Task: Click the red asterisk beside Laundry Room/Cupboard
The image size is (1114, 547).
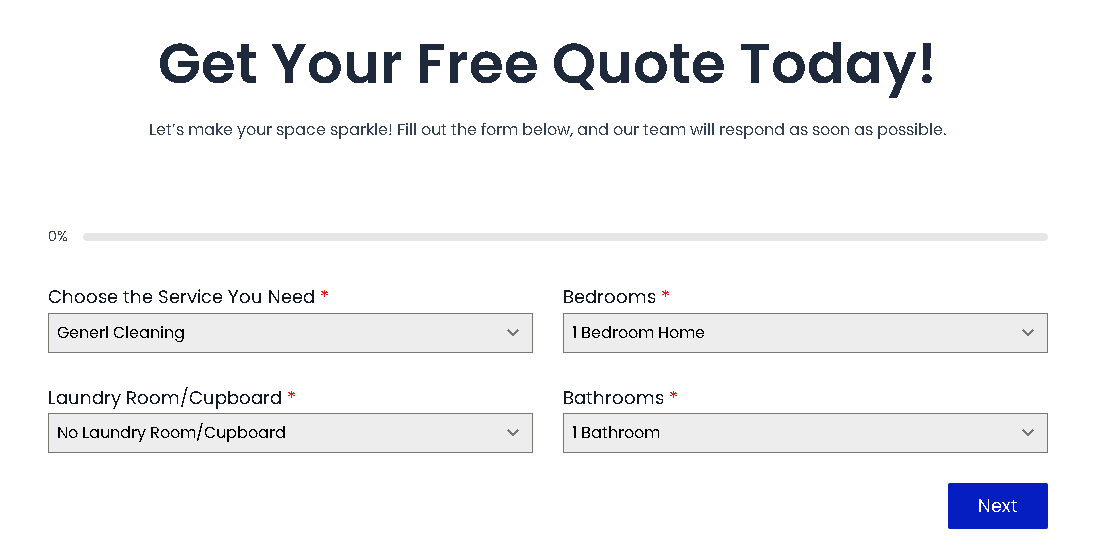Action: pos(291,397)
